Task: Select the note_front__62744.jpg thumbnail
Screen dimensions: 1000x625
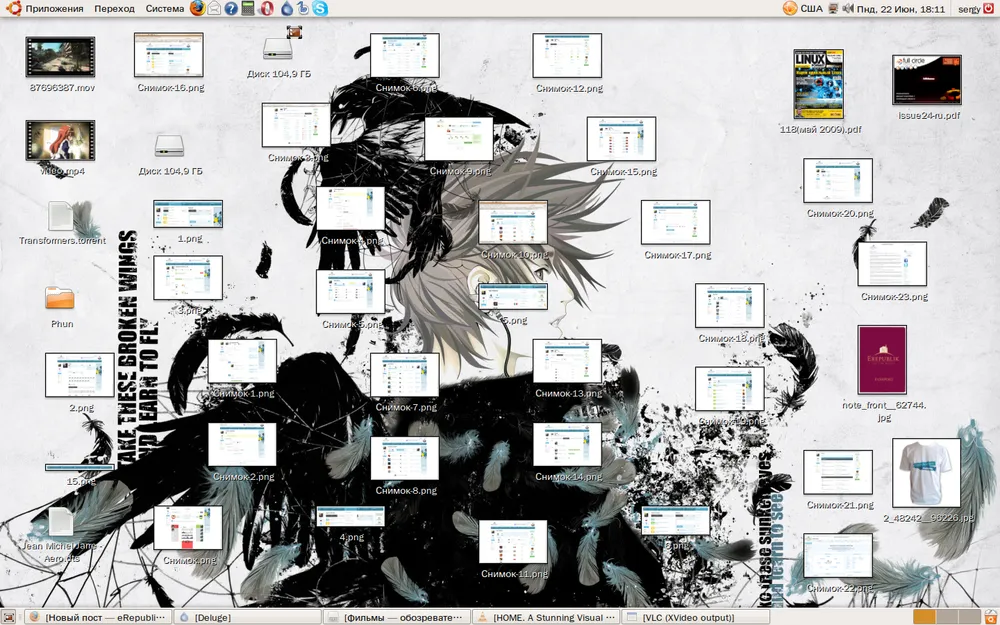Action: pos(882,360)
